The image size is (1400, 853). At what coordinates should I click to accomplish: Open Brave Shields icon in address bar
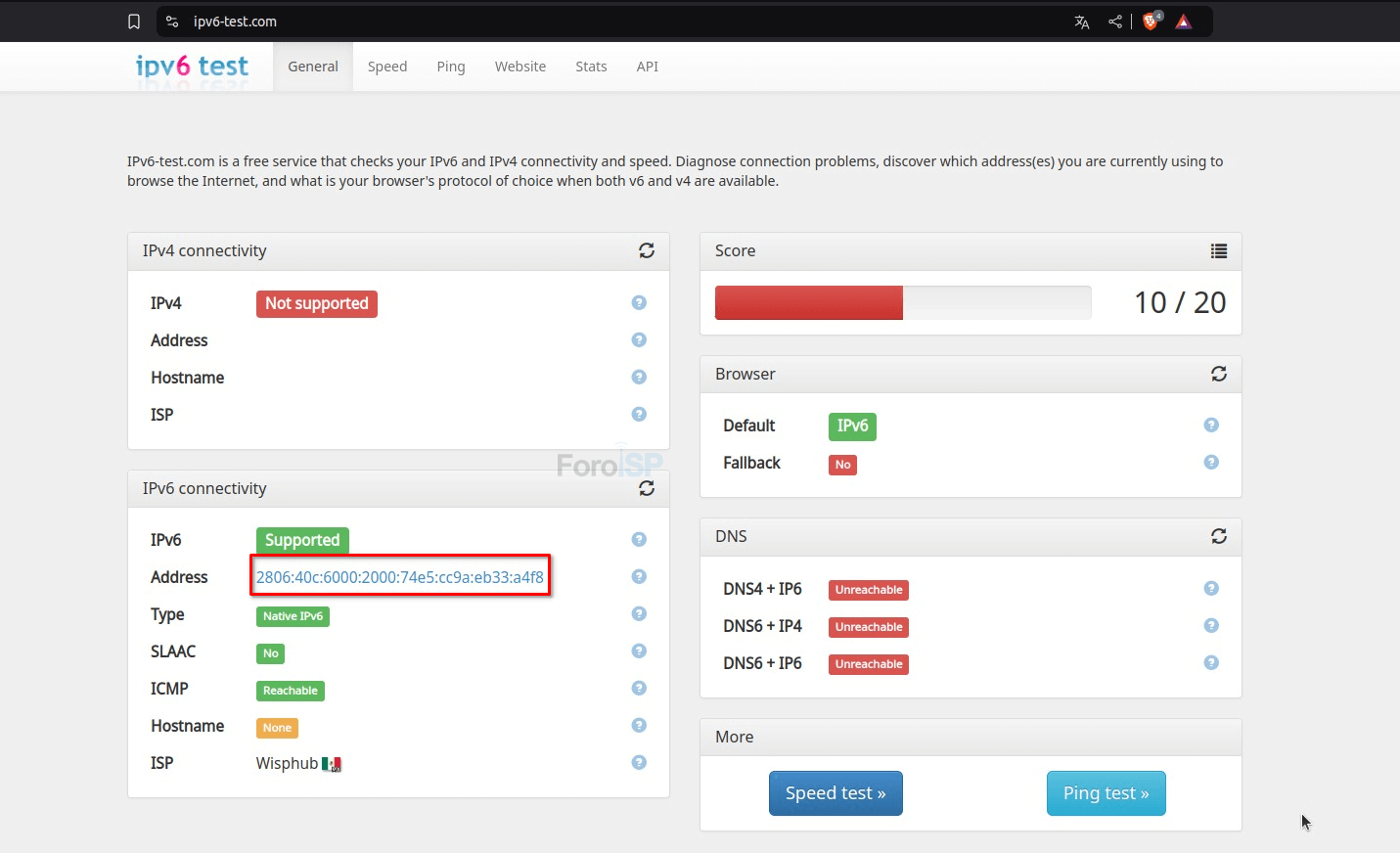point(1152,22)
